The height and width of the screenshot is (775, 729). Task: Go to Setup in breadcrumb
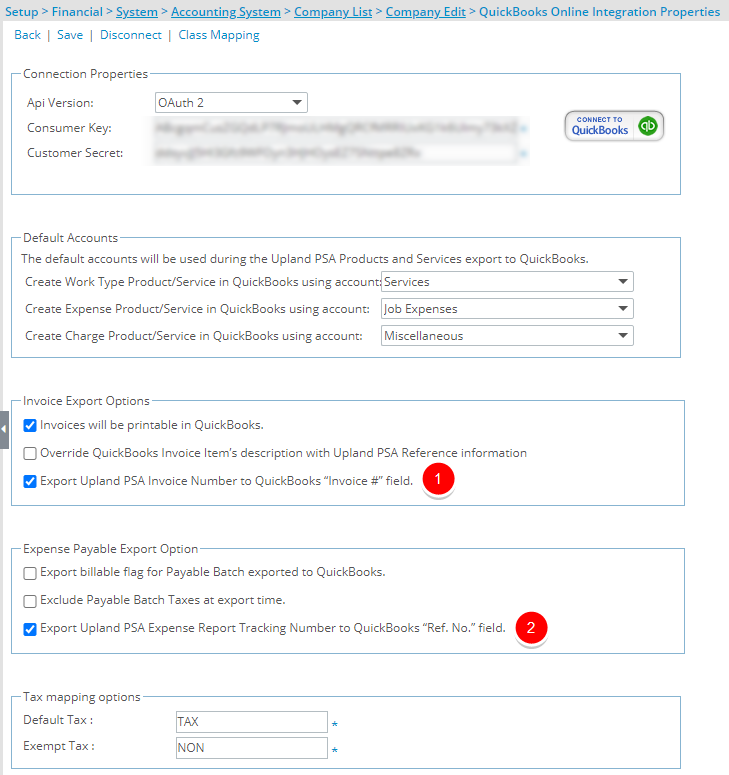[21, 12]
